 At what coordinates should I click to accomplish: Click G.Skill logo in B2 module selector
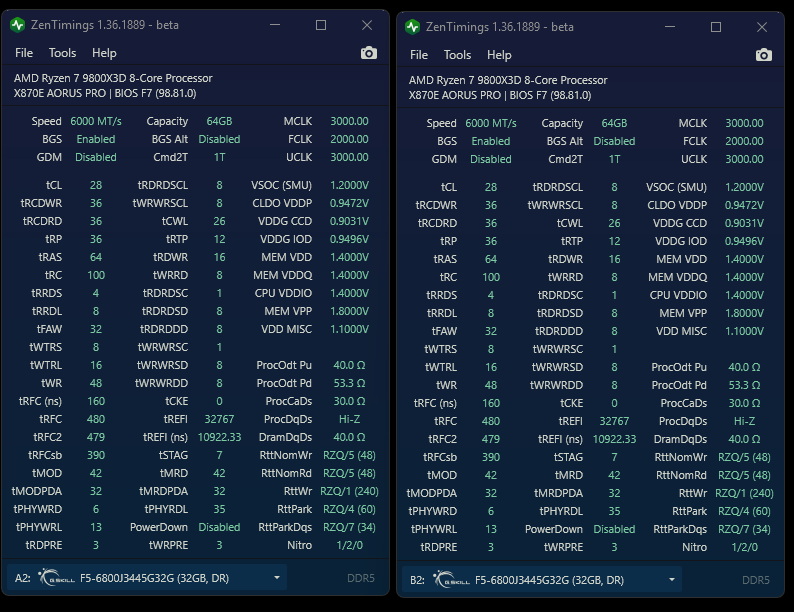click(x=451, y=579)
